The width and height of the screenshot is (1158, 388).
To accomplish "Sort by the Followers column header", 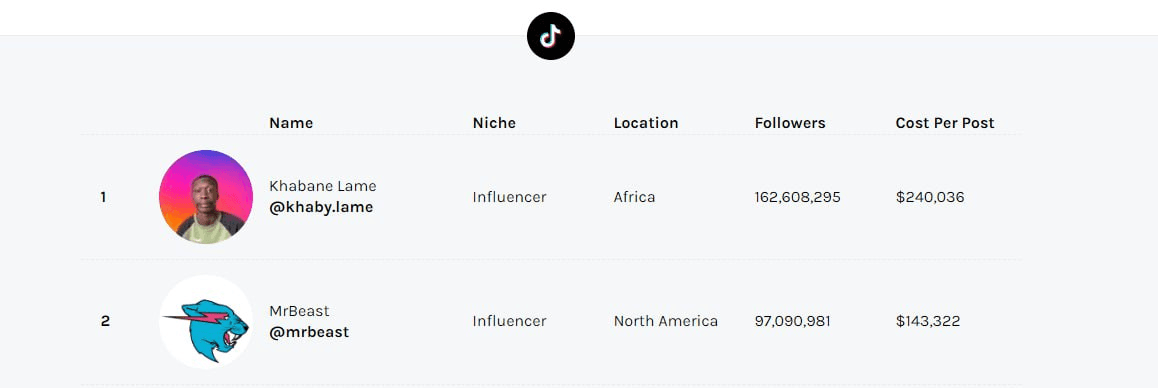I will [x=790, y=123].
